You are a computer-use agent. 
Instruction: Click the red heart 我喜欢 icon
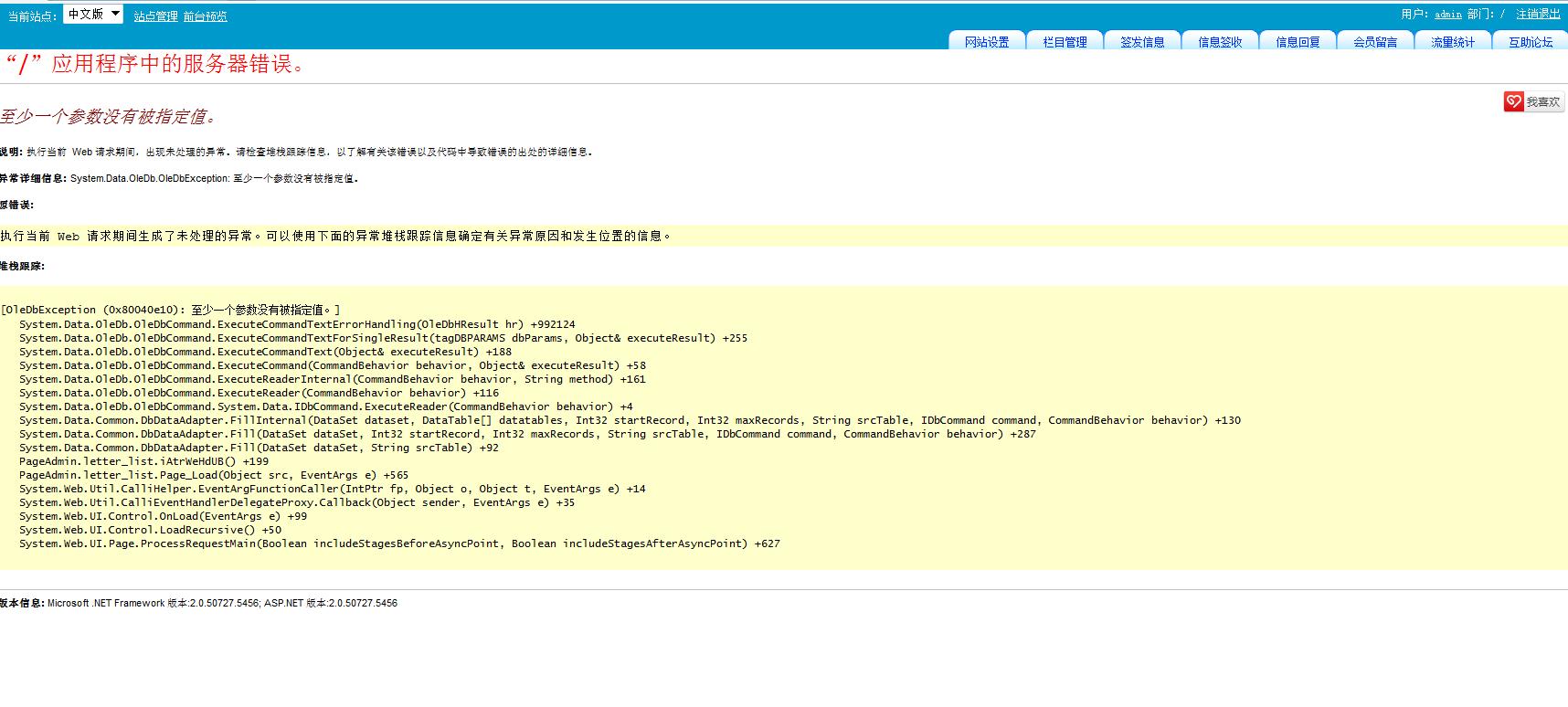click(x=1514, y=101)
